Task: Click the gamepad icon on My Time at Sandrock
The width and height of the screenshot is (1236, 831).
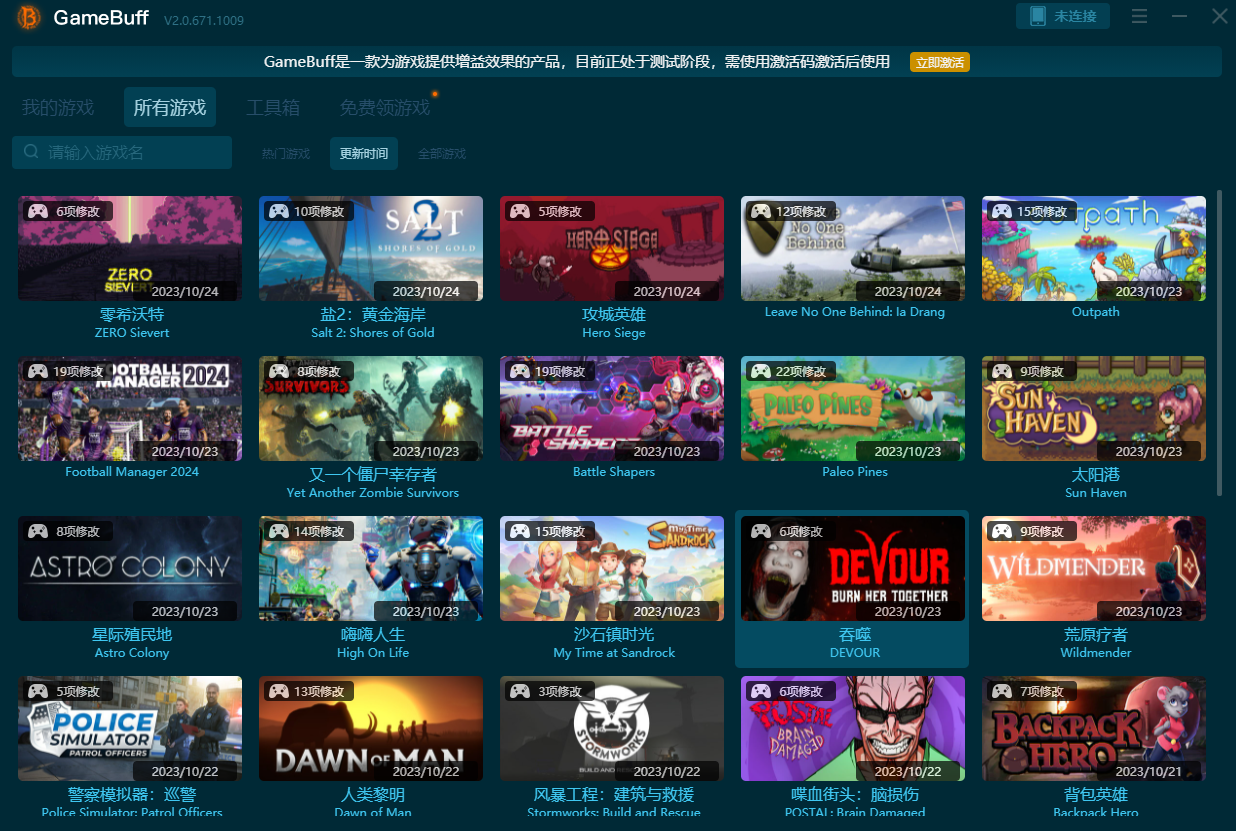Action: point(520,531)
